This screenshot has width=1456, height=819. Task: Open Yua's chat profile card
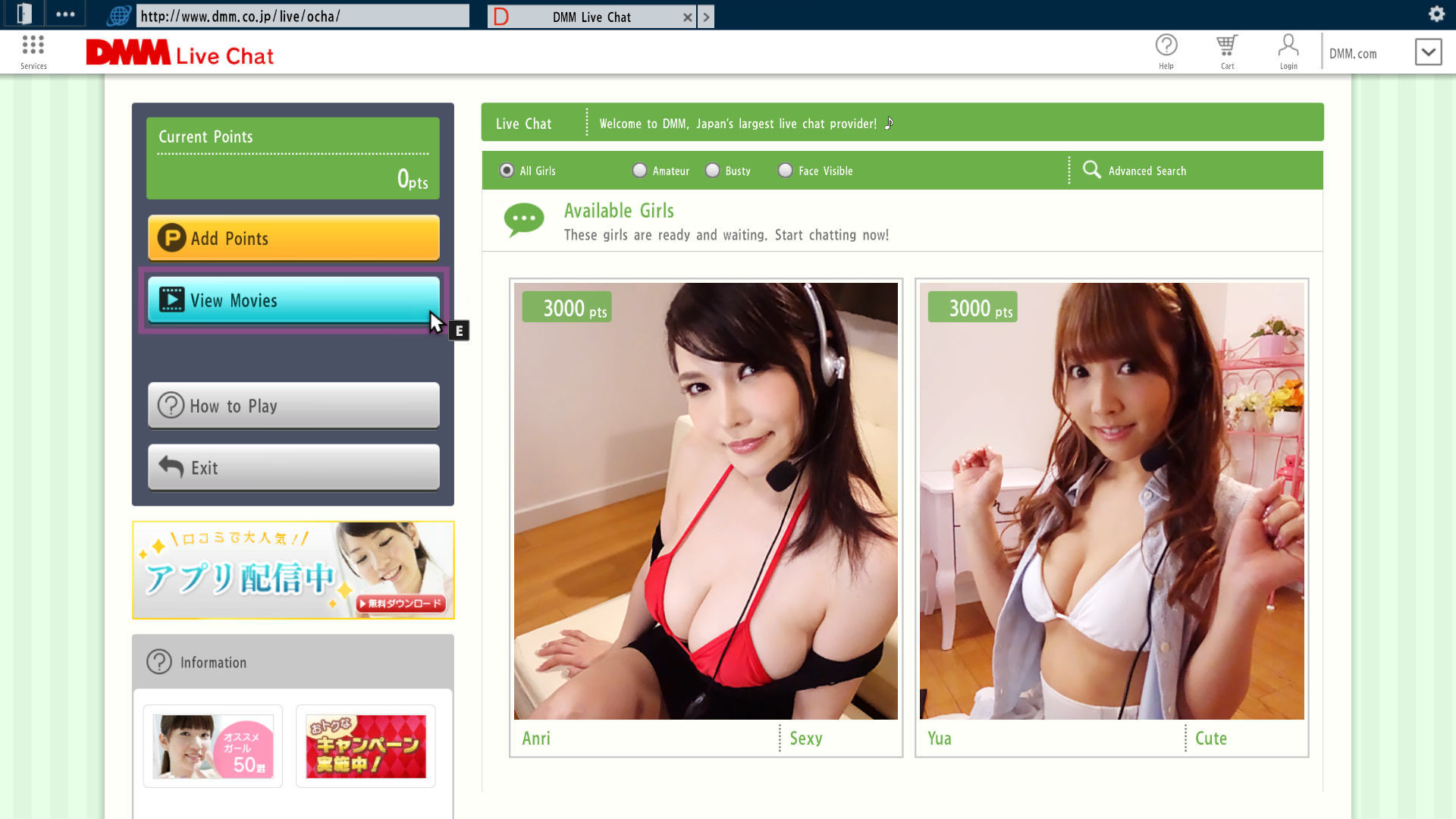[x=1112, y=517]
